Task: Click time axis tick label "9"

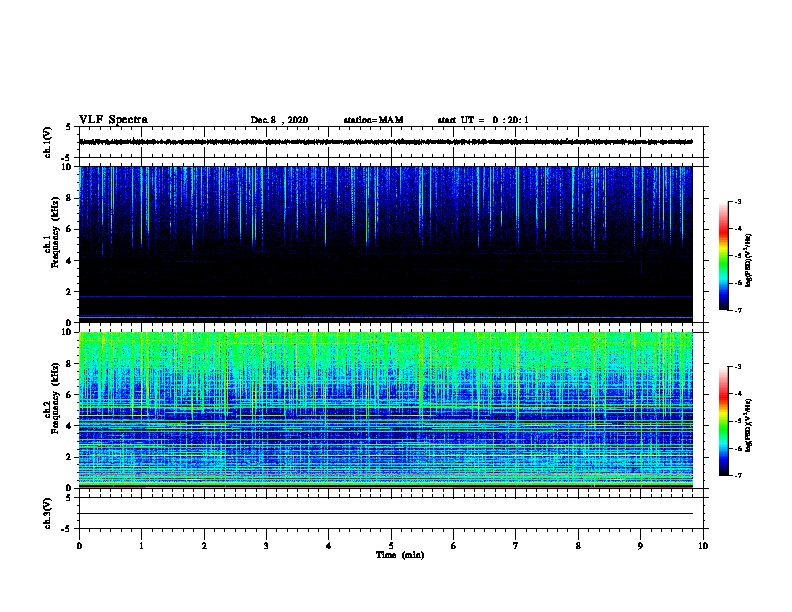Action: pos(640,546)
